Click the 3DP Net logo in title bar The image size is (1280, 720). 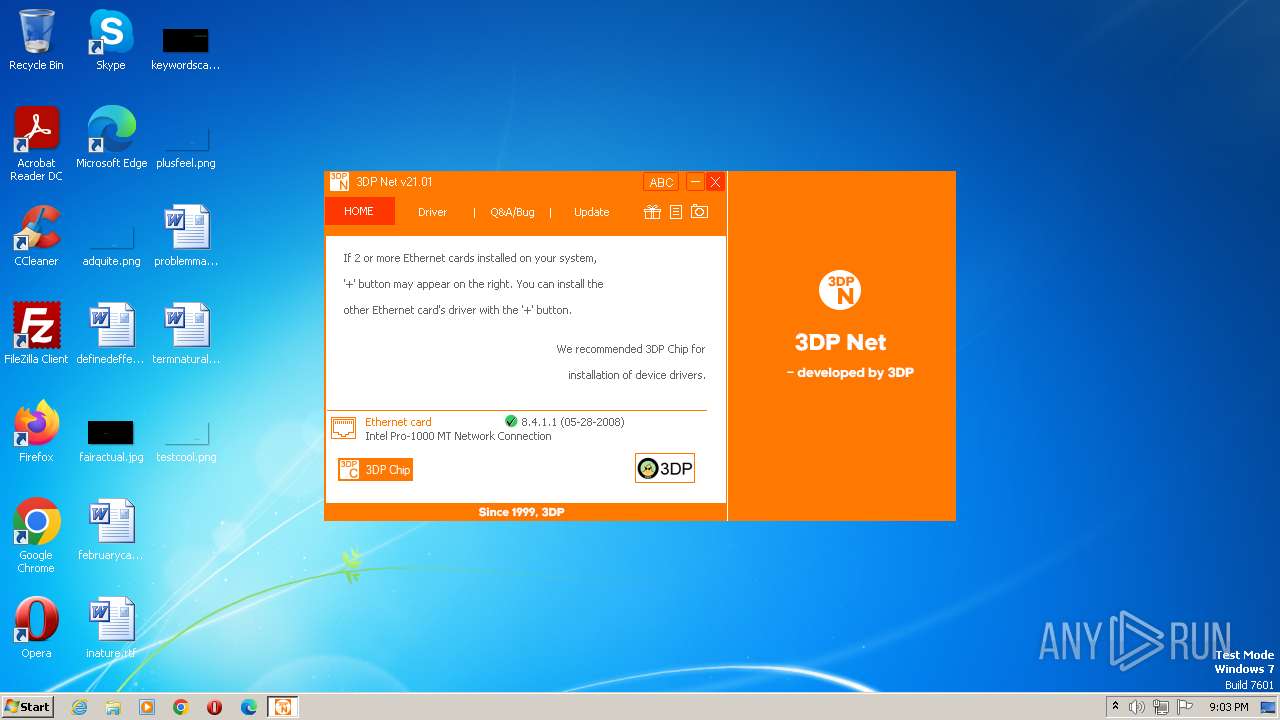pyautogui.click(x=340, y=182)
